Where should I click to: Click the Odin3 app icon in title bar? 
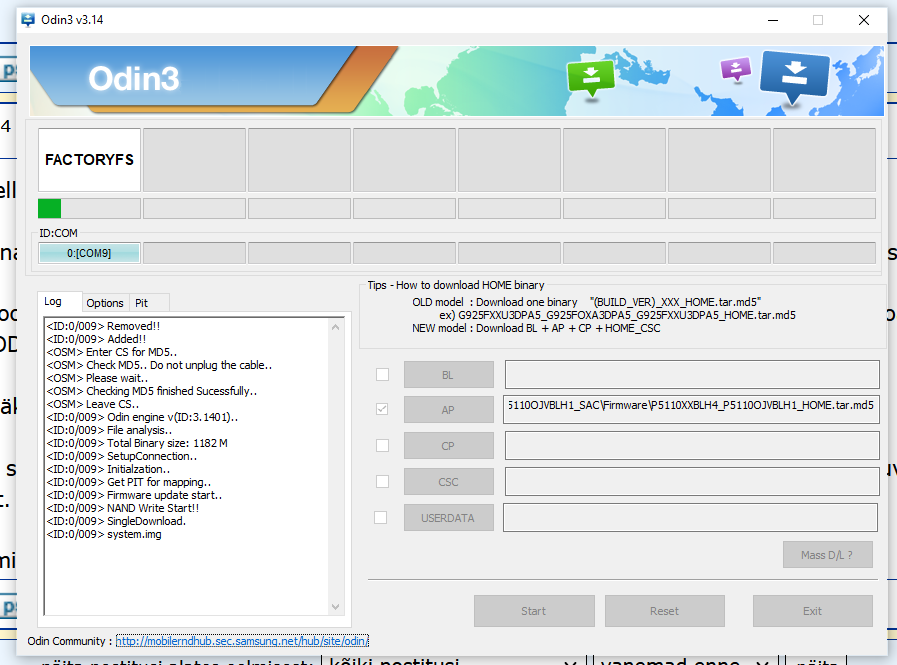click(x=27, y=19)
